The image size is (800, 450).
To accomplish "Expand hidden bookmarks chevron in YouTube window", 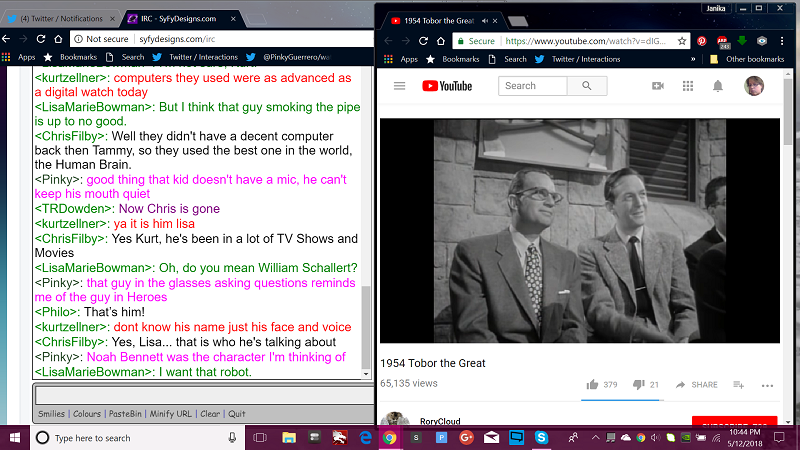I will coord(693,59).
